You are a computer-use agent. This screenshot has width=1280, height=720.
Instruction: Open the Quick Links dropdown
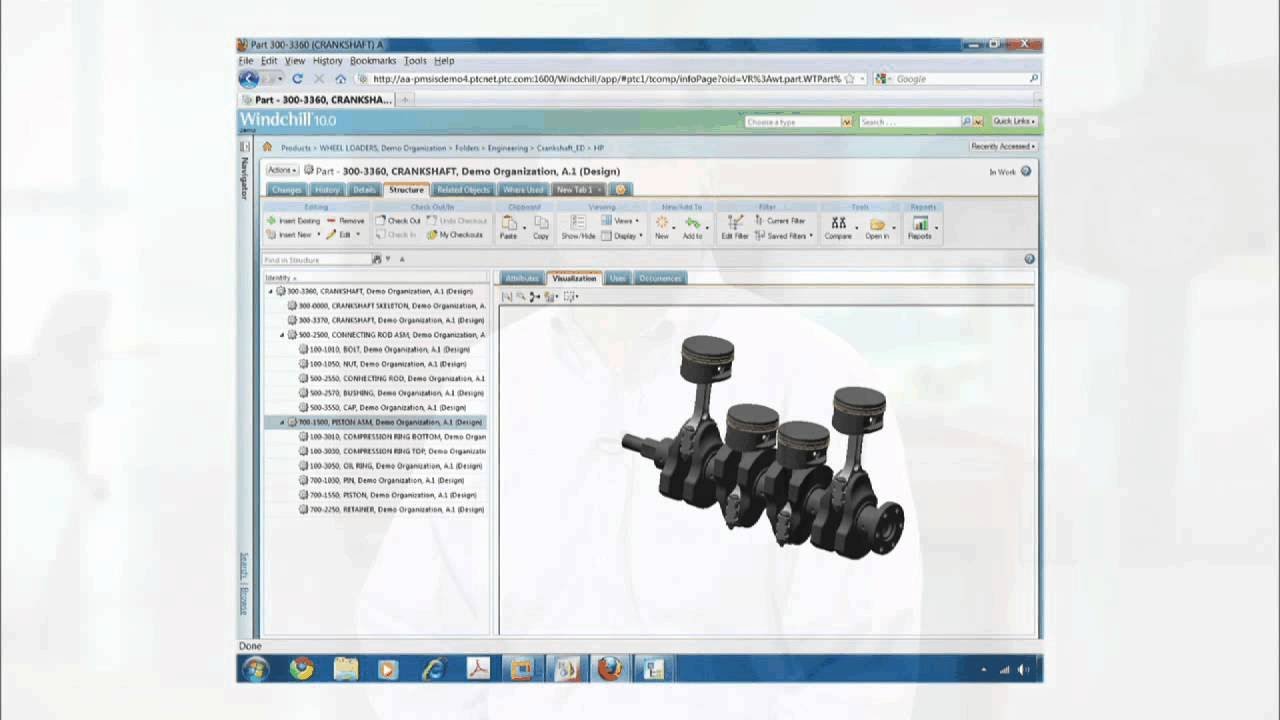coord(1014,121)
